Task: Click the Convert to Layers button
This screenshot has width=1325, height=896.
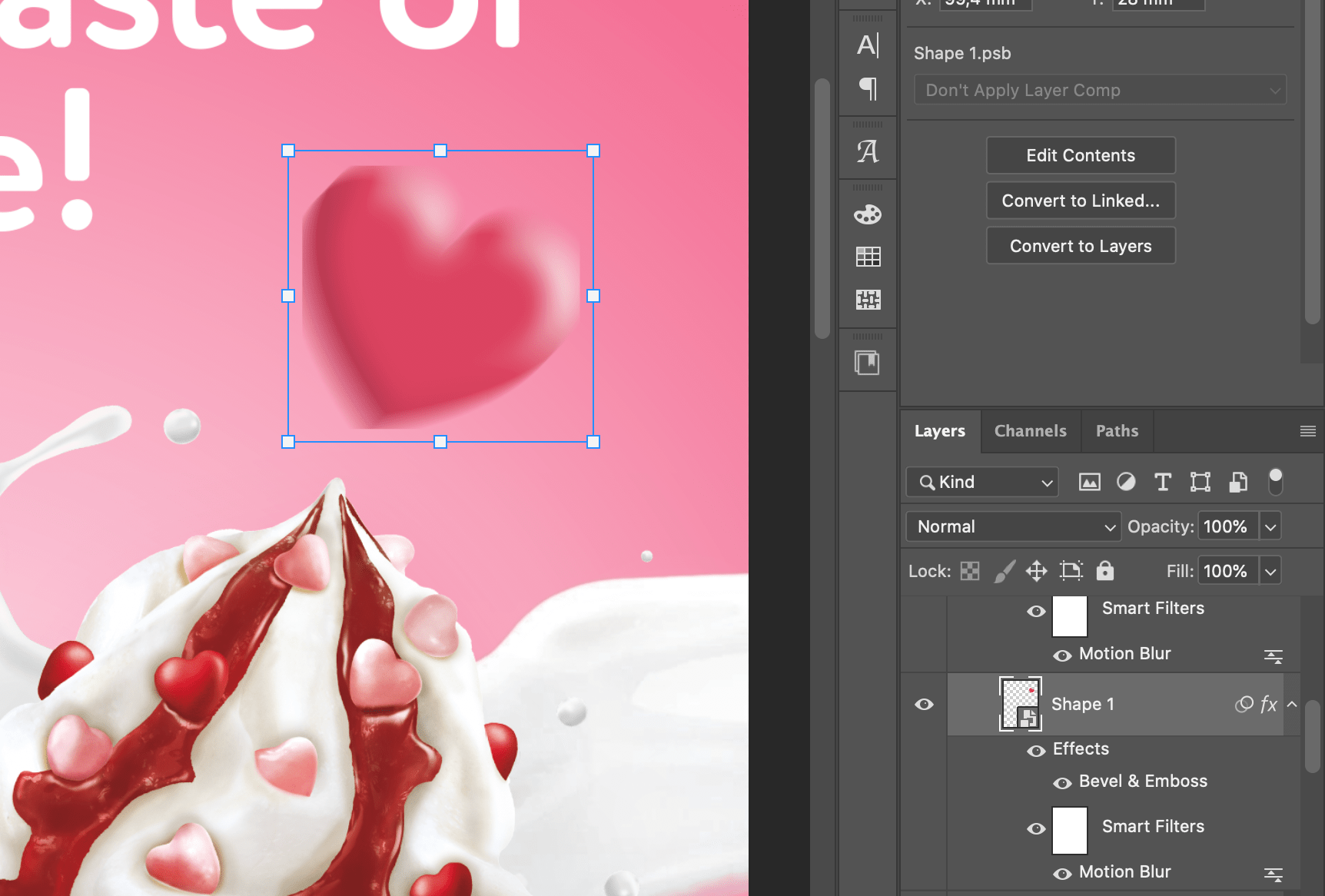Action: [1081, 245]
